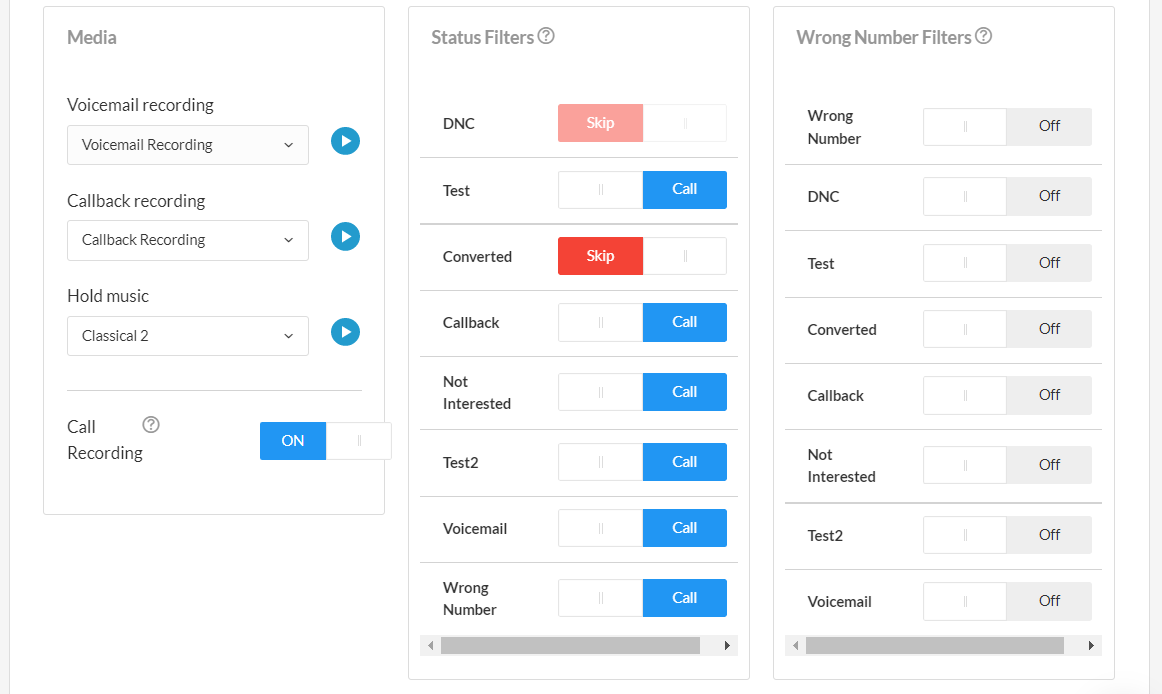
Task: Click help icon next to Status Filters
Action: [x=546, y=36]
